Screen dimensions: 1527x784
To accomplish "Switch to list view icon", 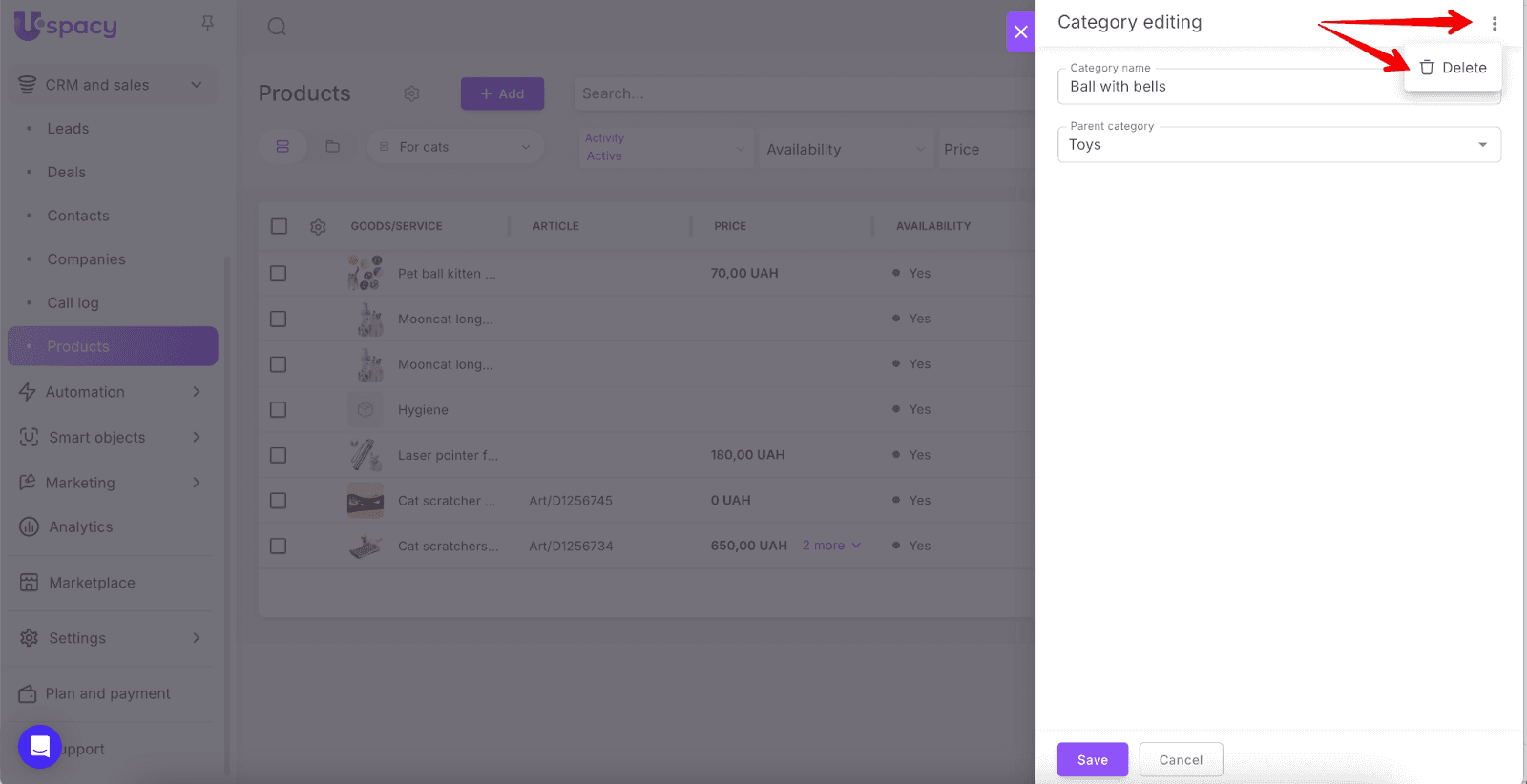I will pyautogui.click(x=282, y=147).
